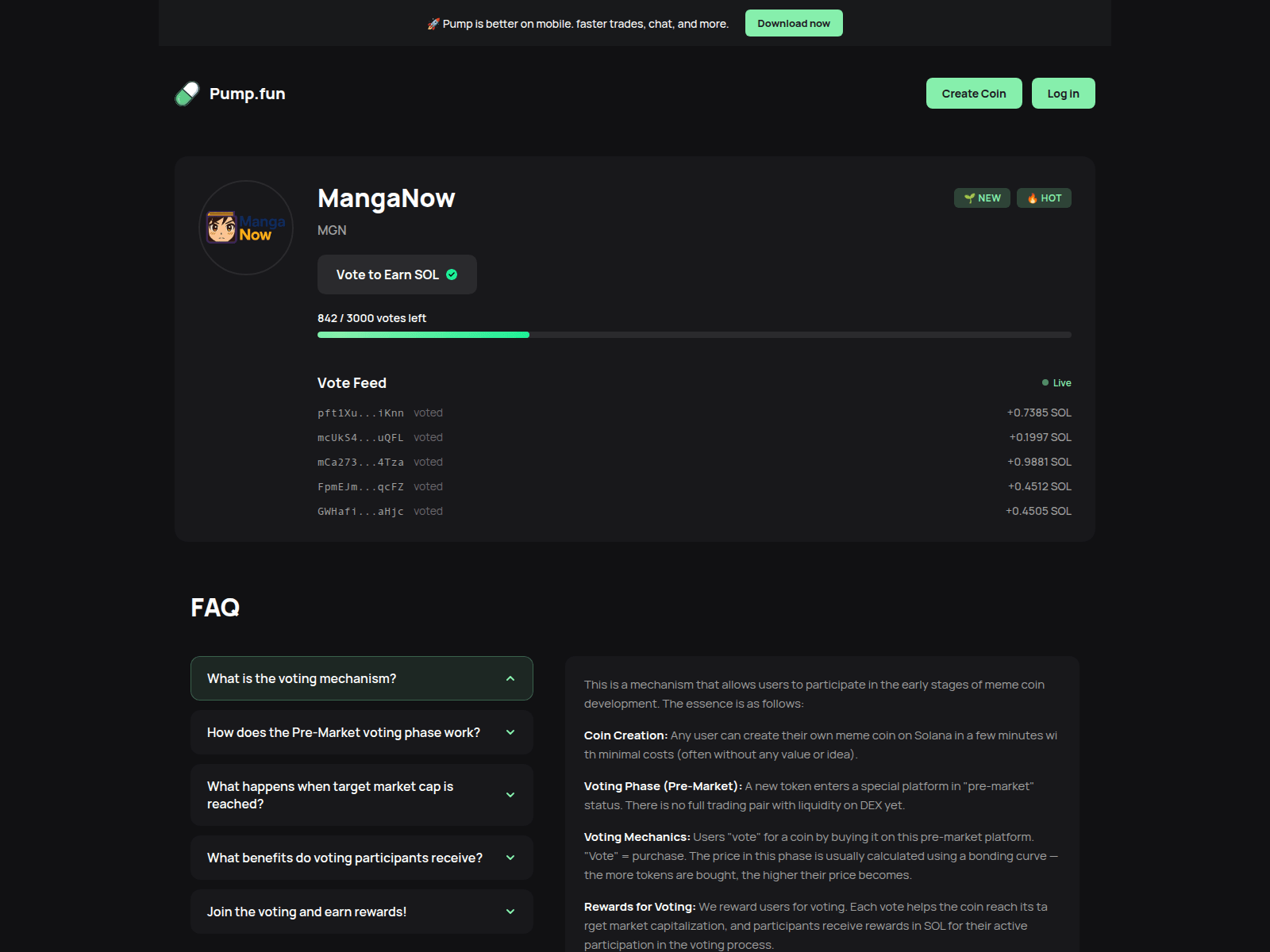Click the green checkmark on Vote to Earn SOL
The height and width of the screenshot is (952, 1270).
pos(452,274)
